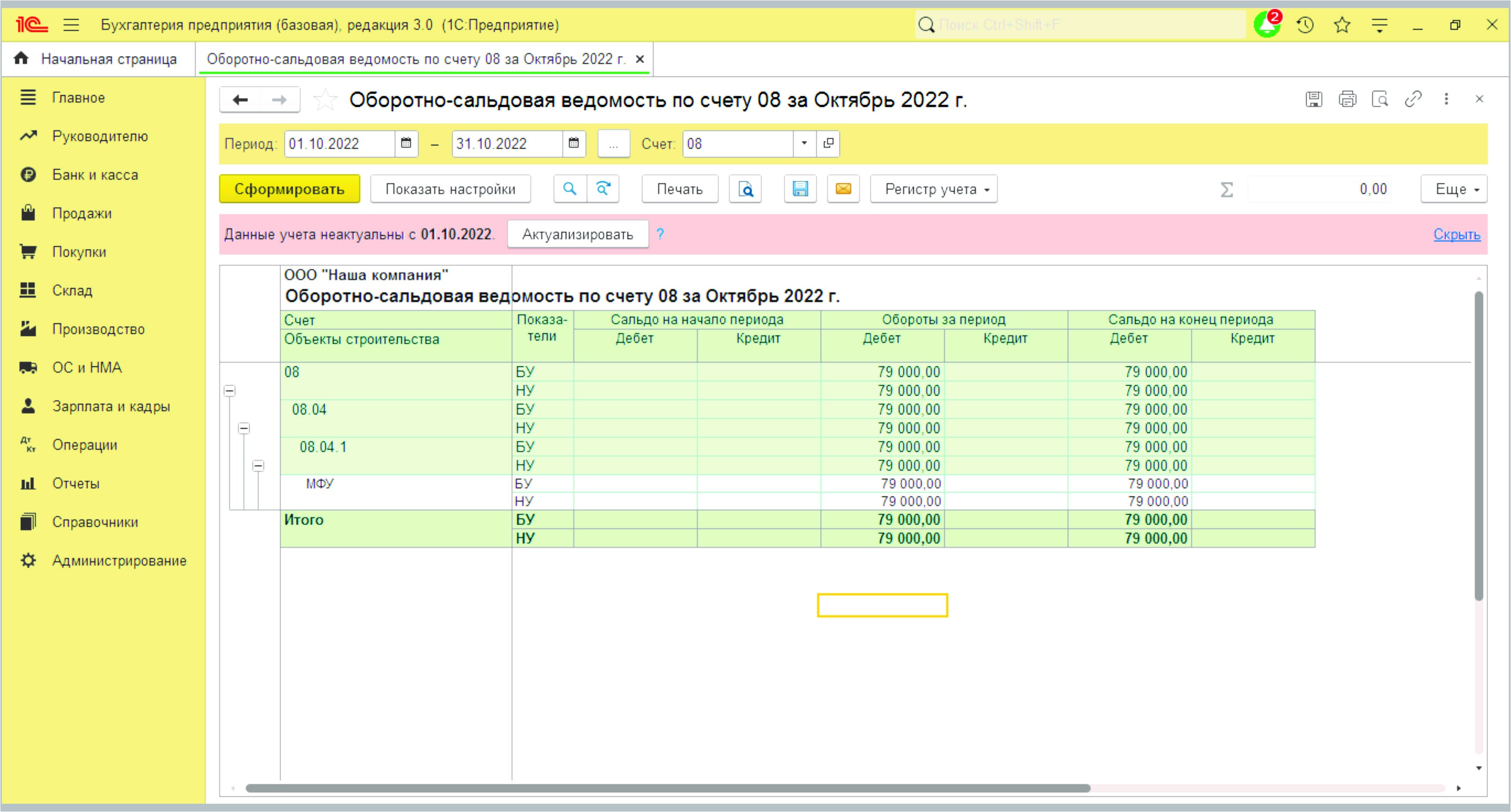
Task: Open calendar for period start date
Action: click(406, 143)
